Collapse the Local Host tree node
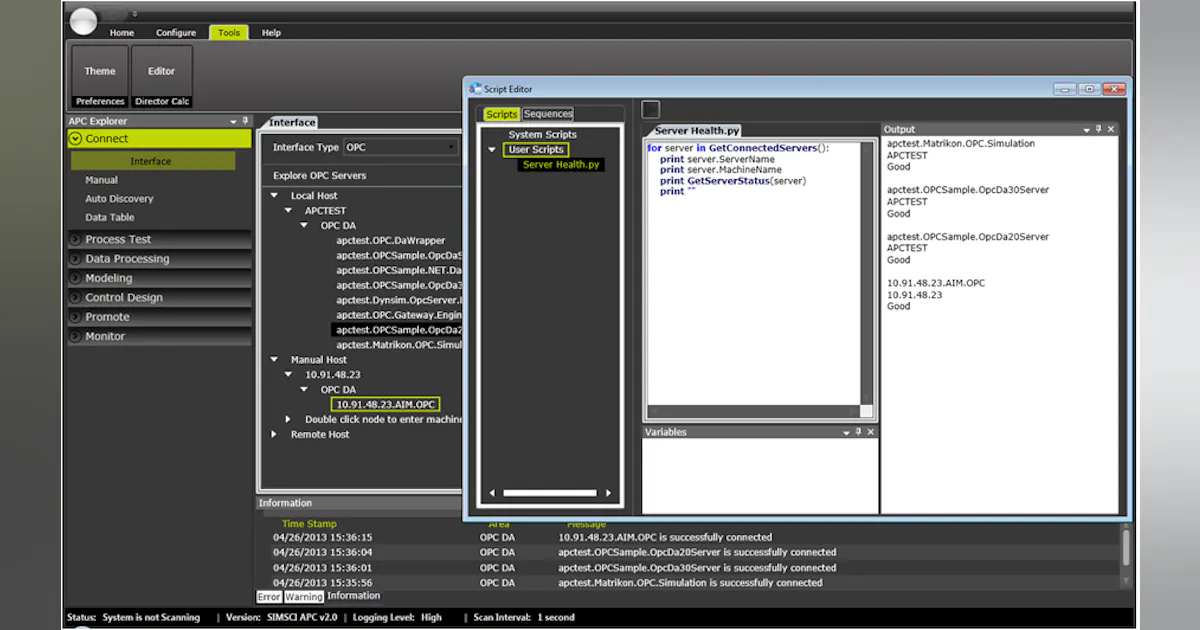 coord(274,196)
